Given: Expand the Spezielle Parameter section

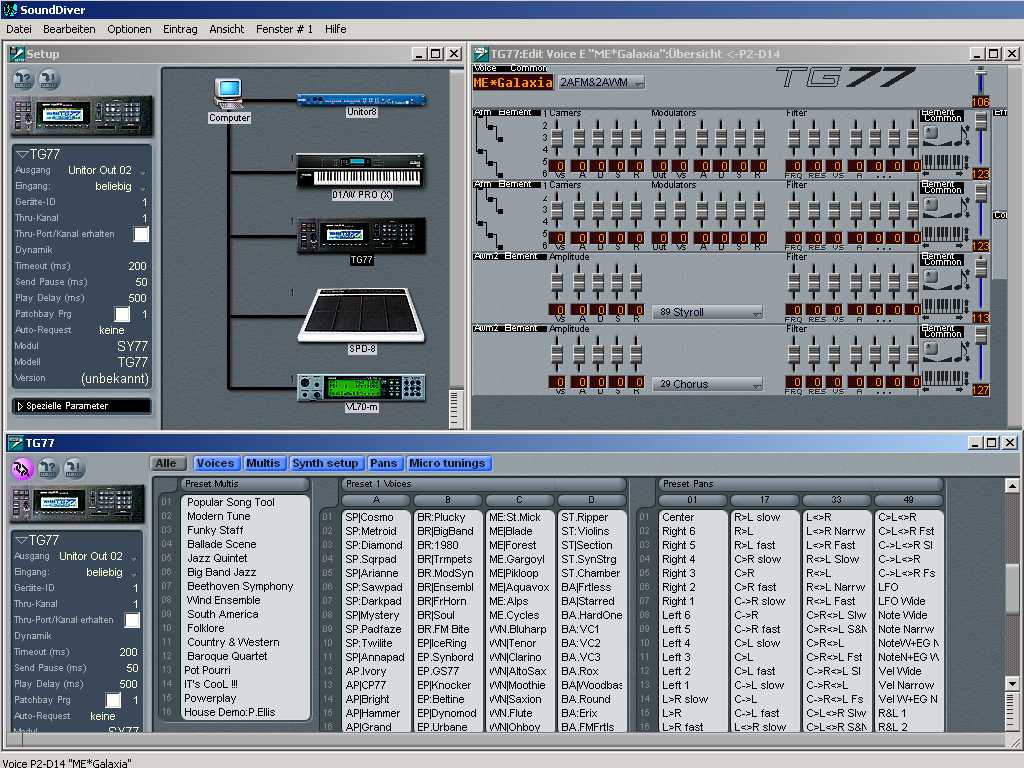Looking at the screenshot, I should coord(81,406).
